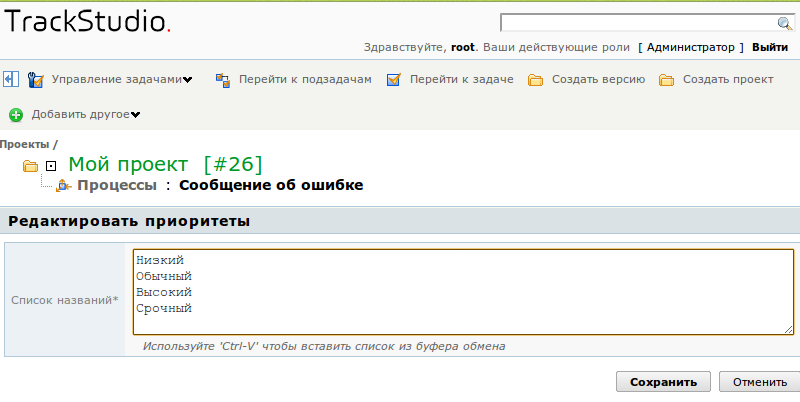
Task: Click the Перейти к подзадачам icon
Action: pos(222,80)
